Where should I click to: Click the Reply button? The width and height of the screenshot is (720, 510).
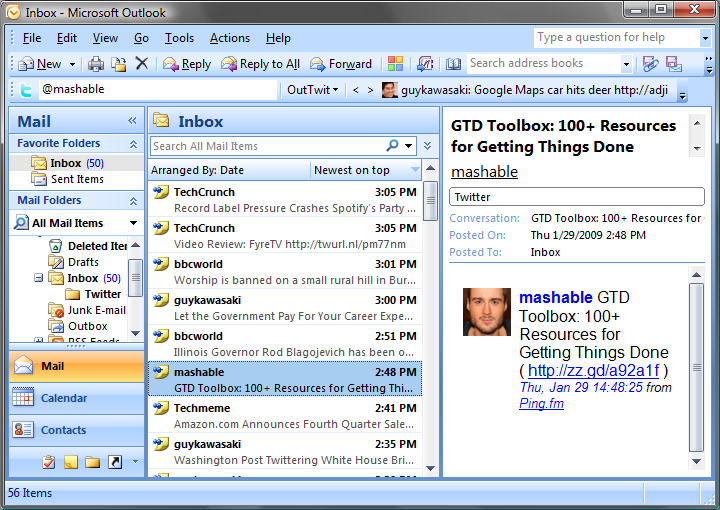187,64
